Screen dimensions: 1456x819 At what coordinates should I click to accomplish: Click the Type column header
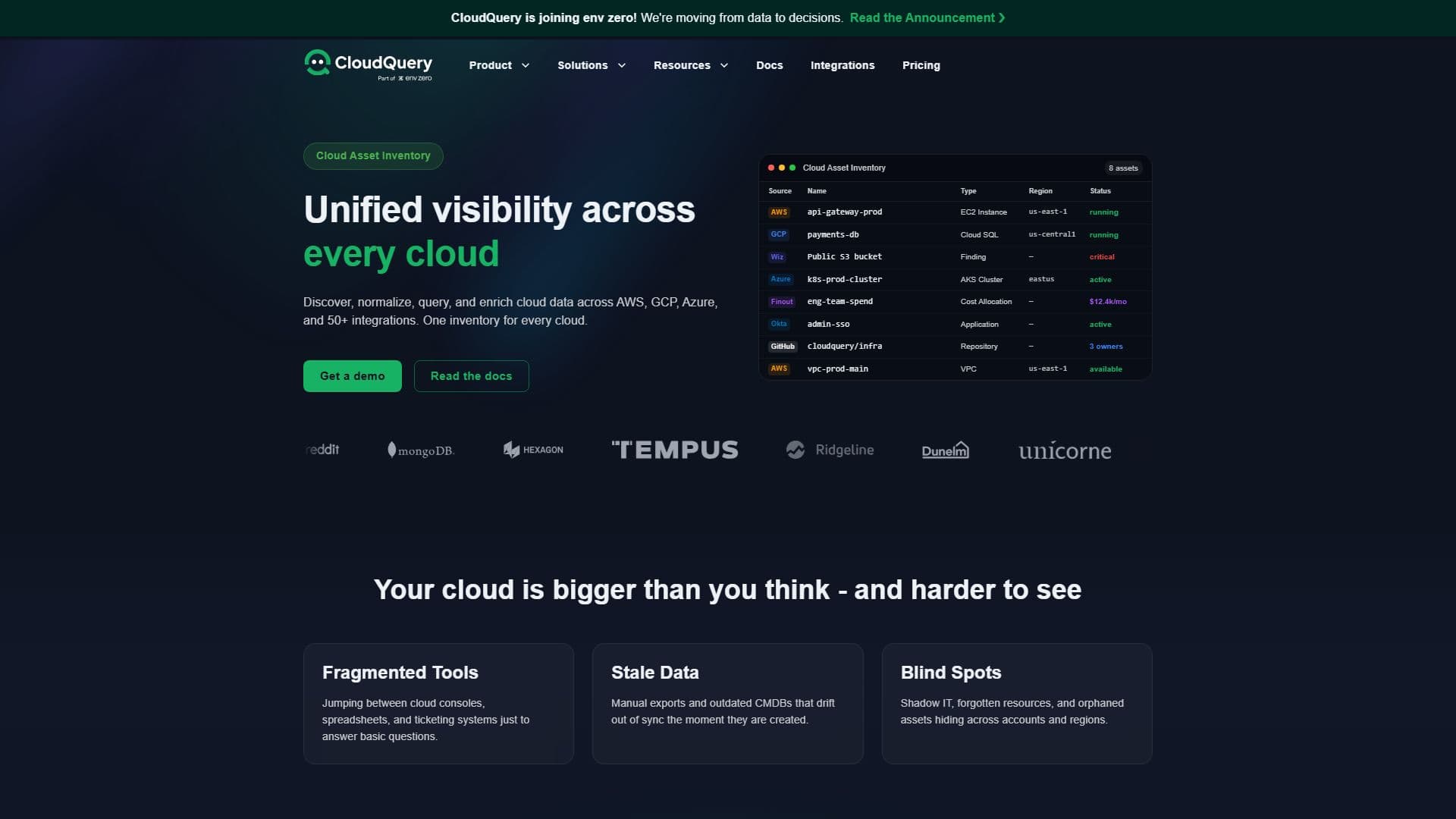(968, 191)
